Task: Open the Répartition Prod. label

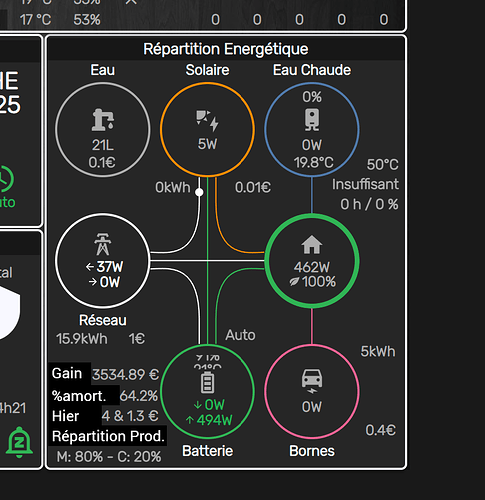Action: click(x=108, y=436)
